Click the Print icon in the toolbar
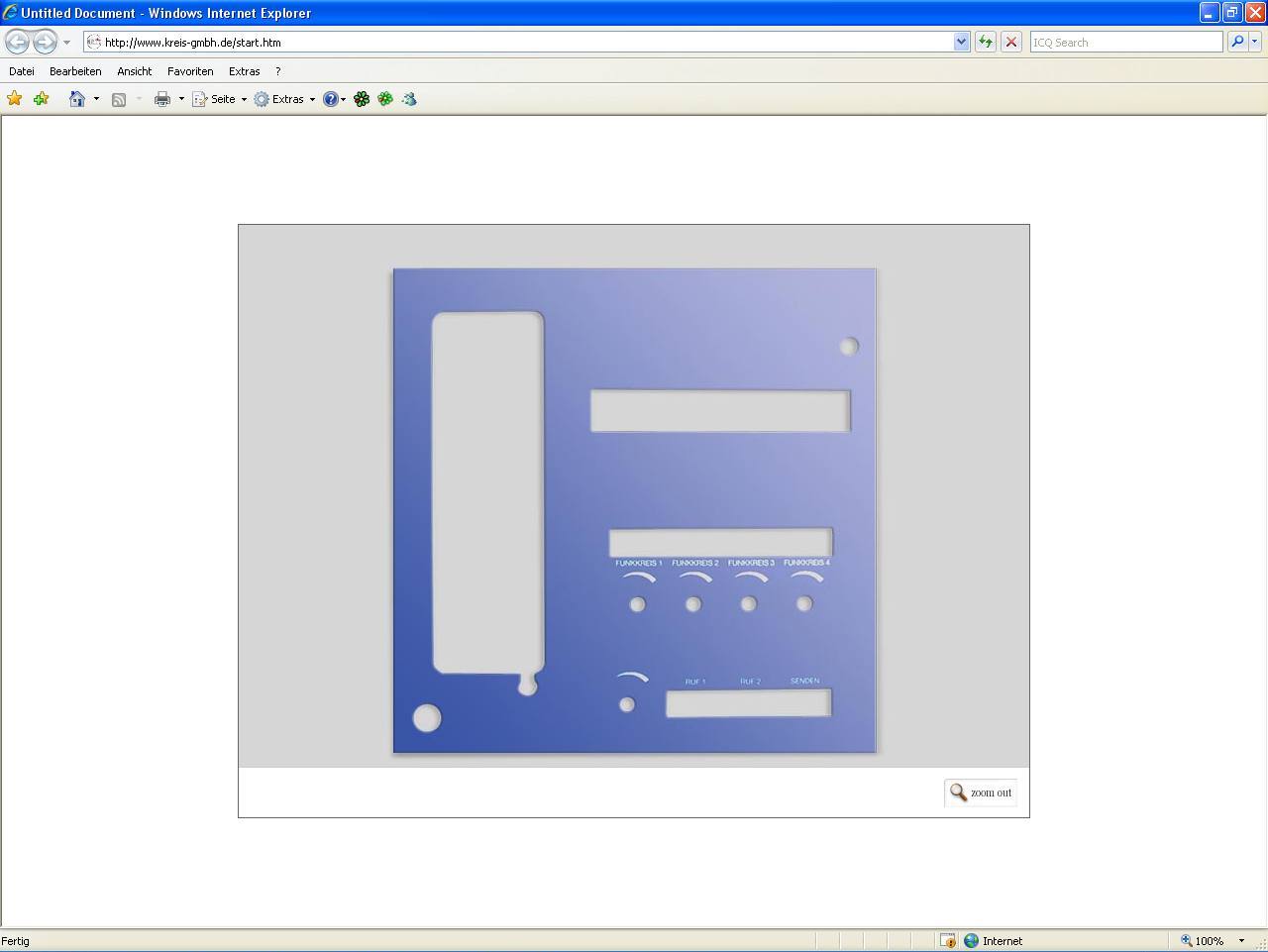Viewport: 1268px width, 952px height. (x=162, y=99)
